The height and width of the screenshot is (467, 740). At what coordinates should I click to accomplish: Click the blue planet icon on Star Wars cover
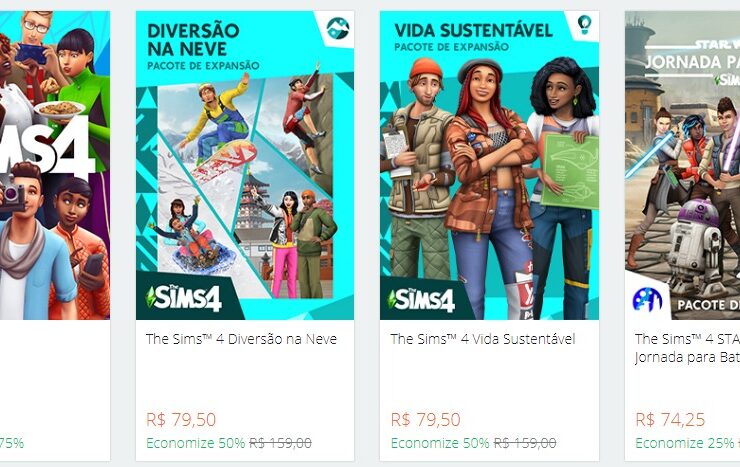point(647,299)
